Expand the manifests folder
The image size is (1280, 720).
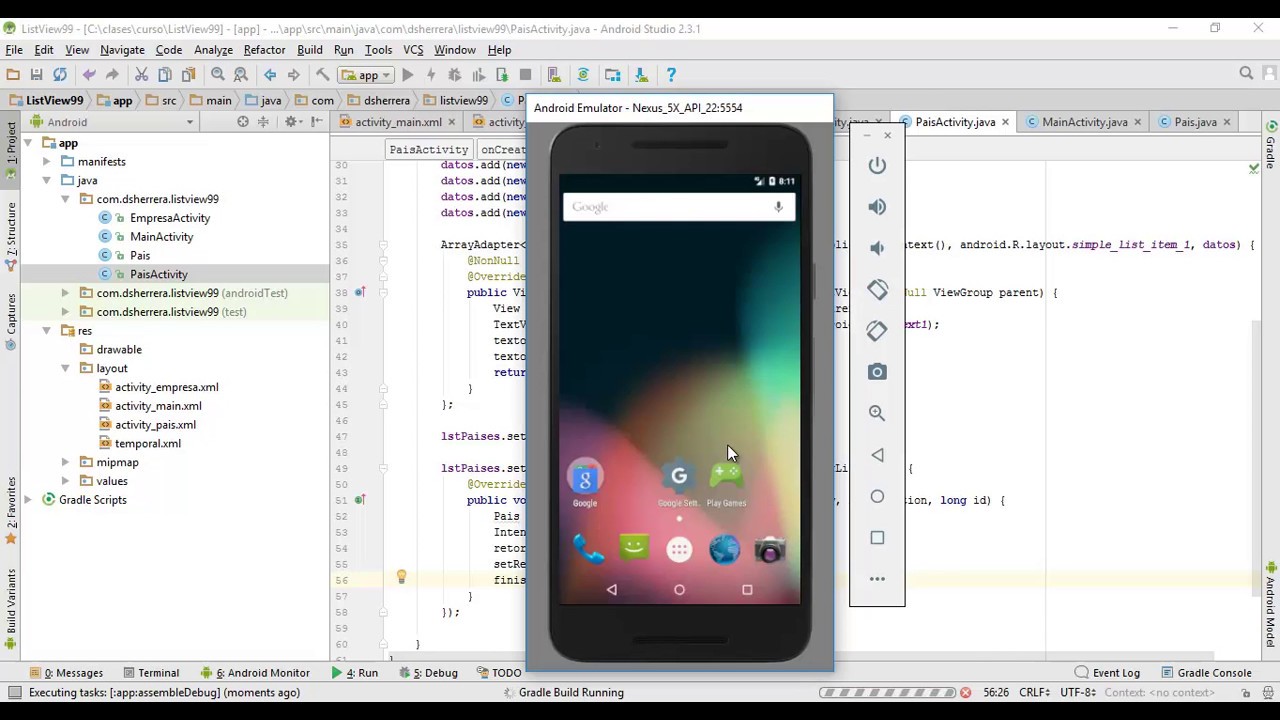click(46, 162)
